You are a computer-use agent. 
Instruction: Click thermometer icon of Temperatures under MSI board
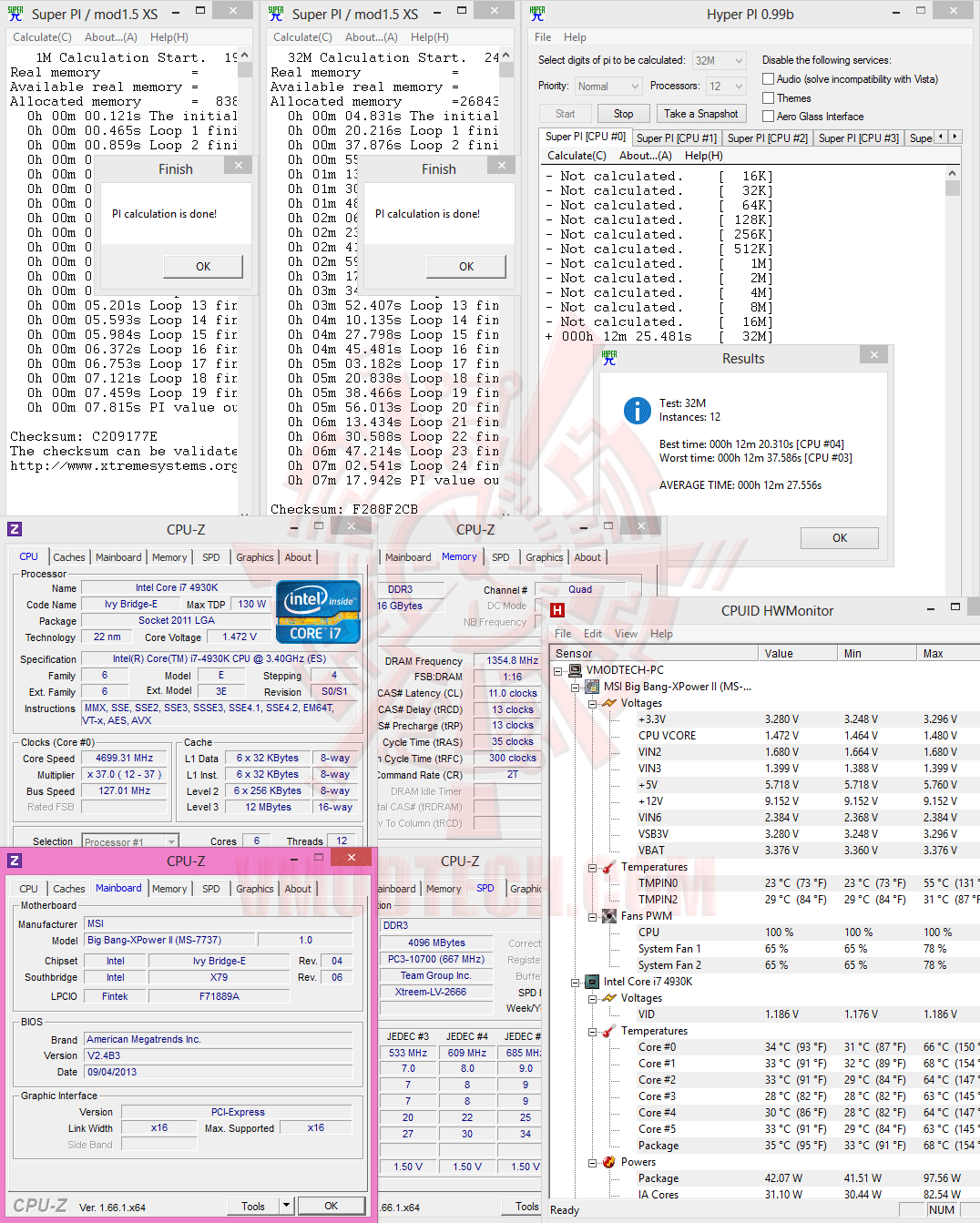pos(609,867)
